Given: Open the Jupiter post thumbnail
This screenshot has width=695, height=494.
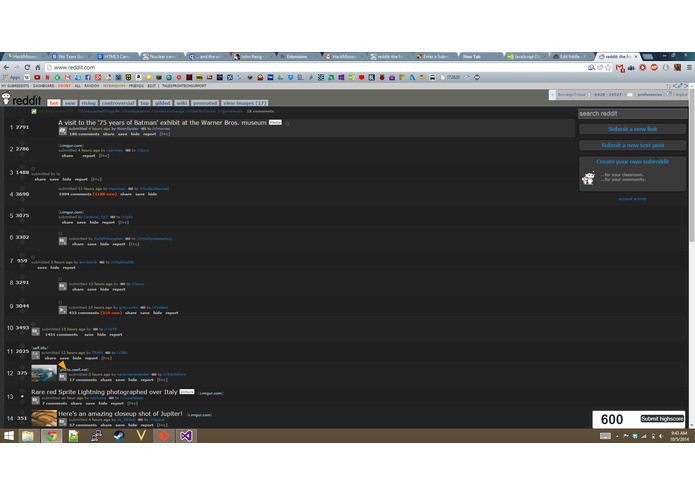Looking at the screenshot, I should point(44,418).
